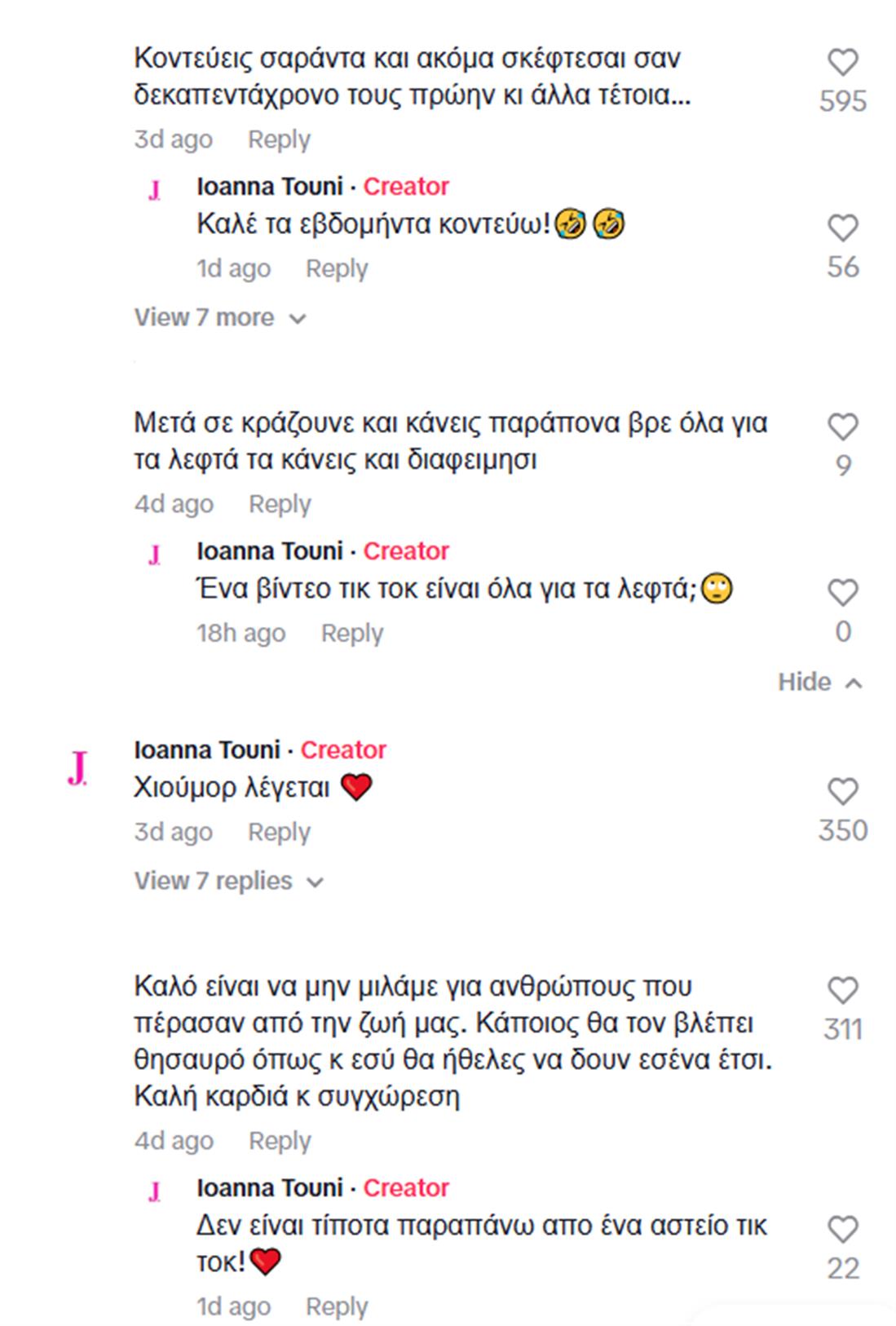Open Ioanna Touni's name on 'Χιούμορ λέγεται' comment
This screenshot has width=896, height=1326.
tap(206, 749)
